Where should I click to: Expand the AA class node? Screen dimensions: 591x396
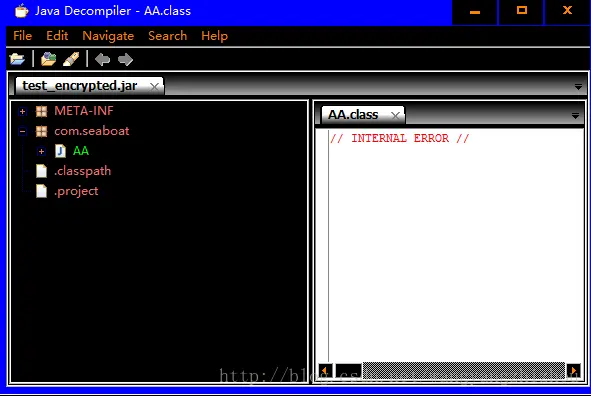[x=41, y=151]
